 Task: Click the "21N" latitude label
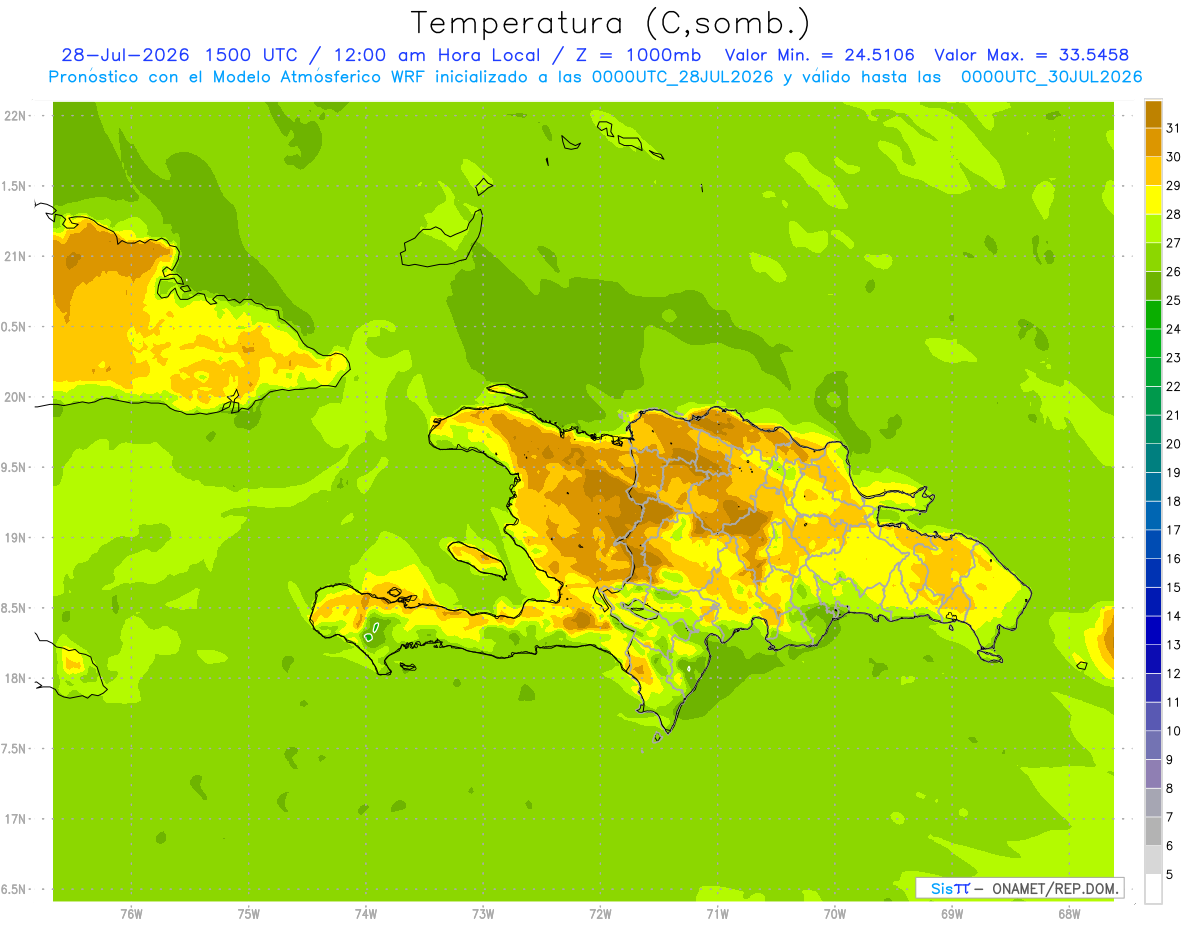click(14, 256)
